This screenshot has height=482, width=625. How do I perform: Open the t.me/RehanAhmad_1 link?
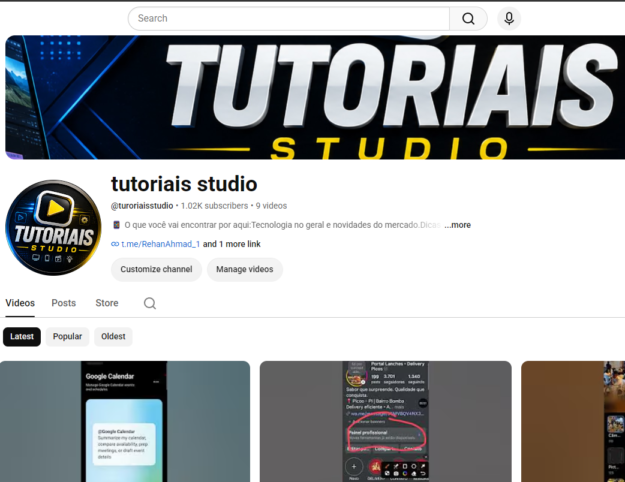click(160, 244)
